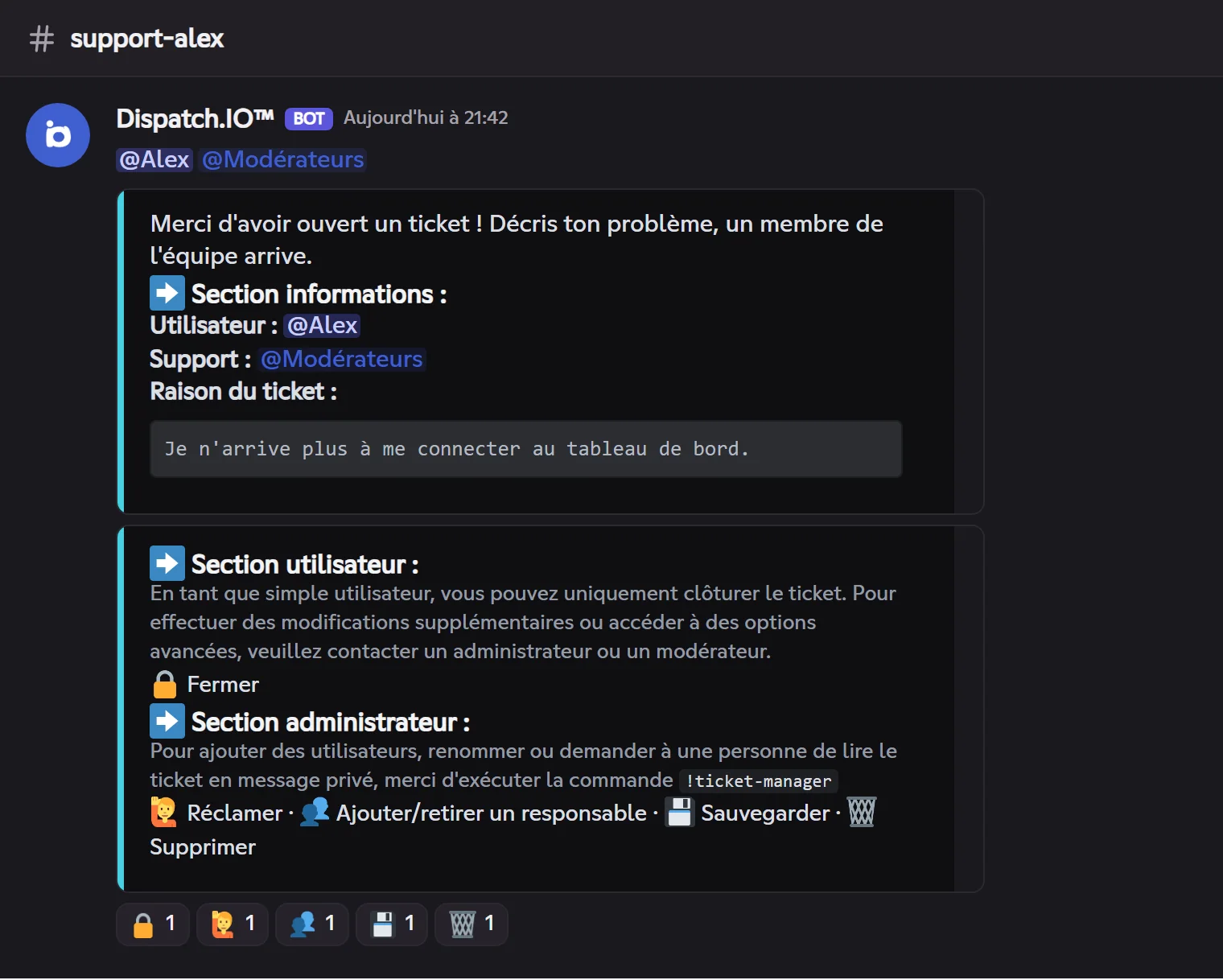
Task: Click the floppy disk save reaction
Action: coord(392,924)
